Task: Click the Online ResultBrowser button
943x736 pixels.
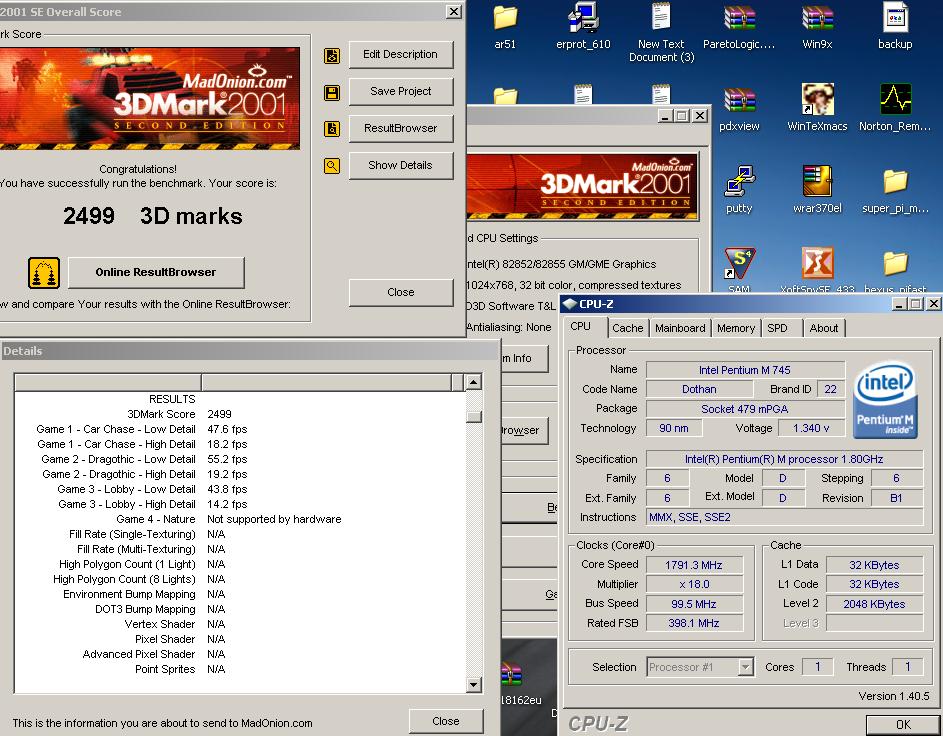Action: pos(156,272)
